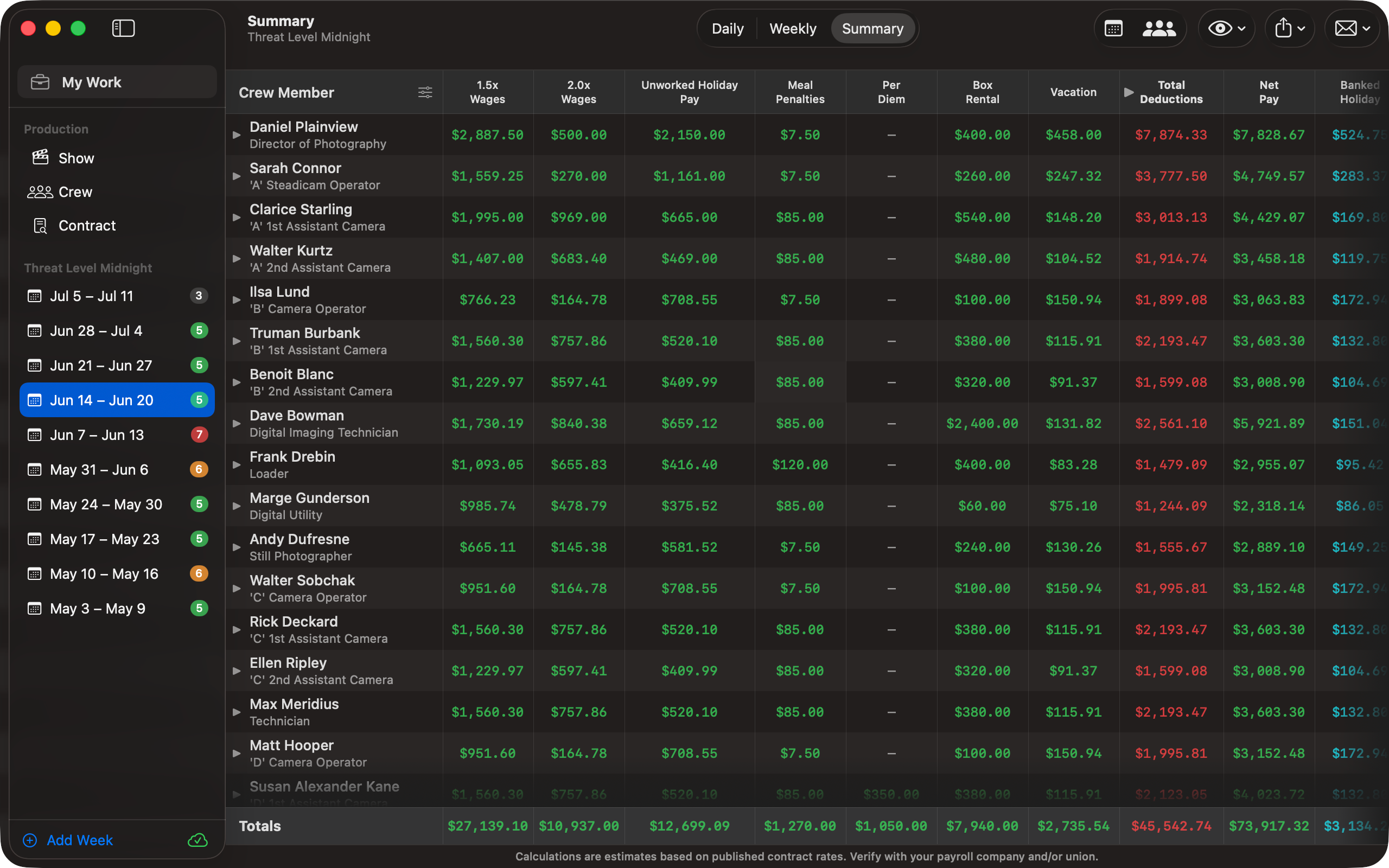Click Daniel Plainview's $7,874.33 deductions
This screenshot has width=1389, height=868.
click(1171, 135)
